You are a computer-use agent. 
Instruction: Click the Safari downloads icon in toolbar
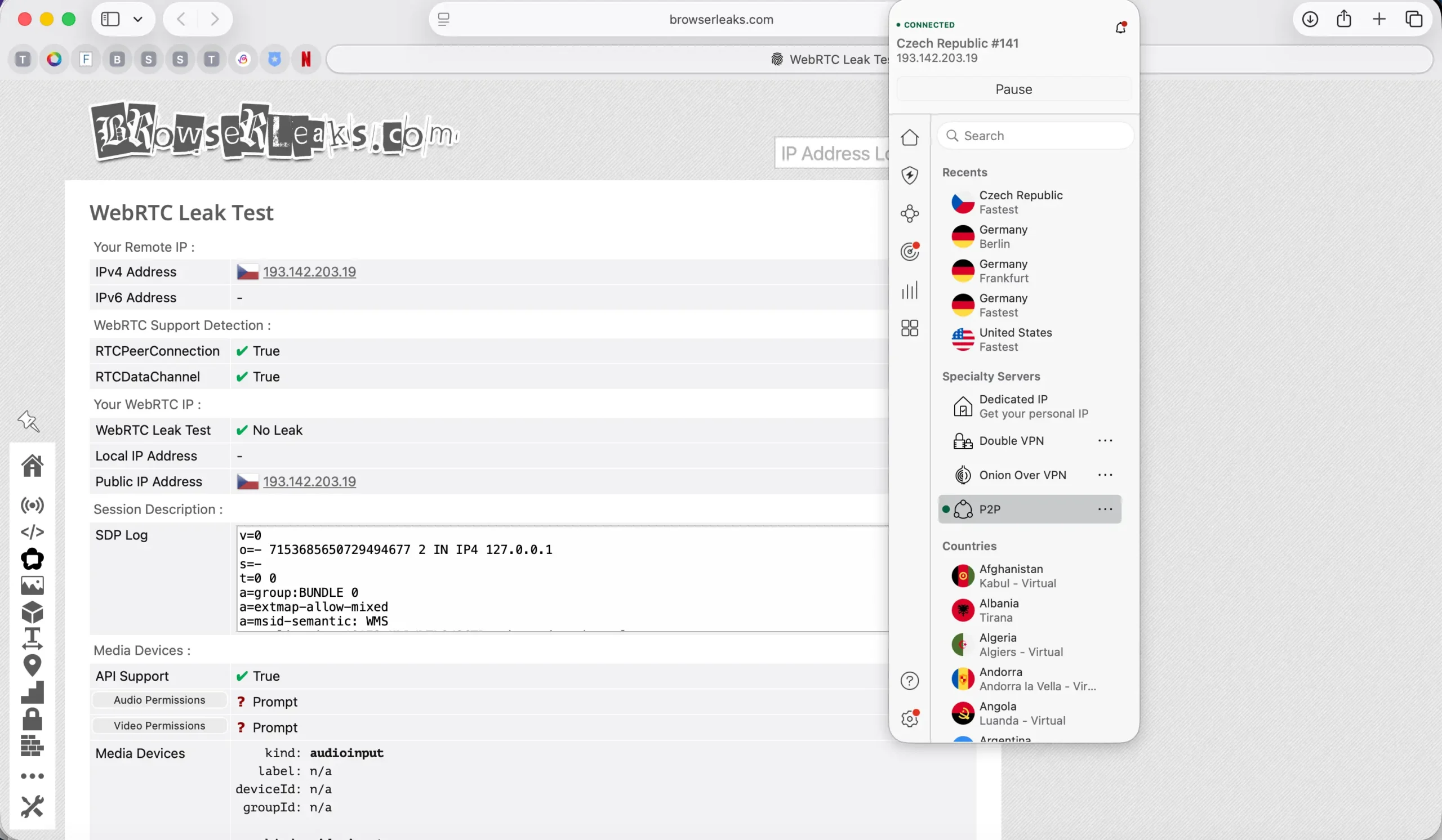click(x=1309, y=19)
